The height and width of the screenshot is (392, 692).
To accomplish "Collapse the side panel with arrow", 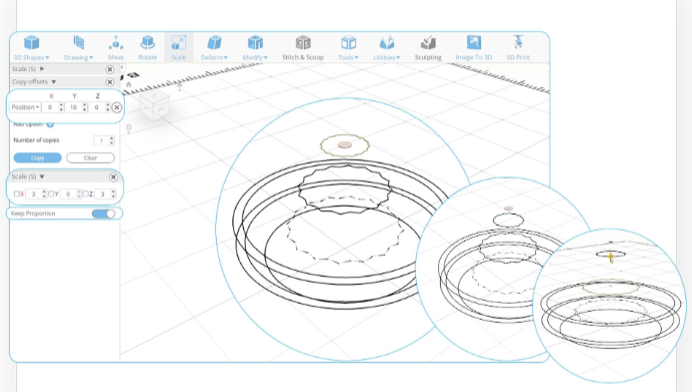I will pos(122,68).
